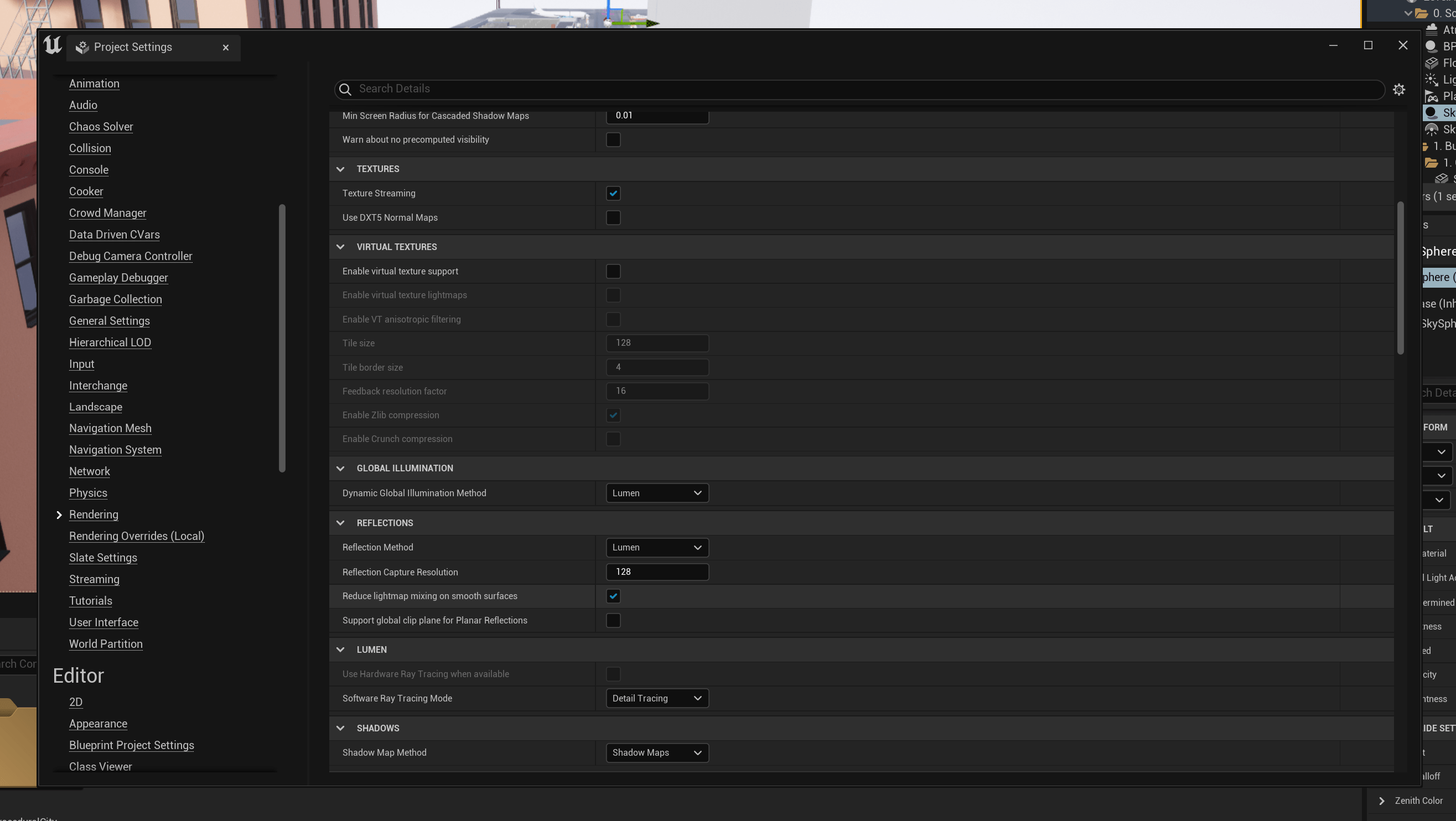Open the Physics settings page
1456x821 pixels.
click(x=88, y=493)
